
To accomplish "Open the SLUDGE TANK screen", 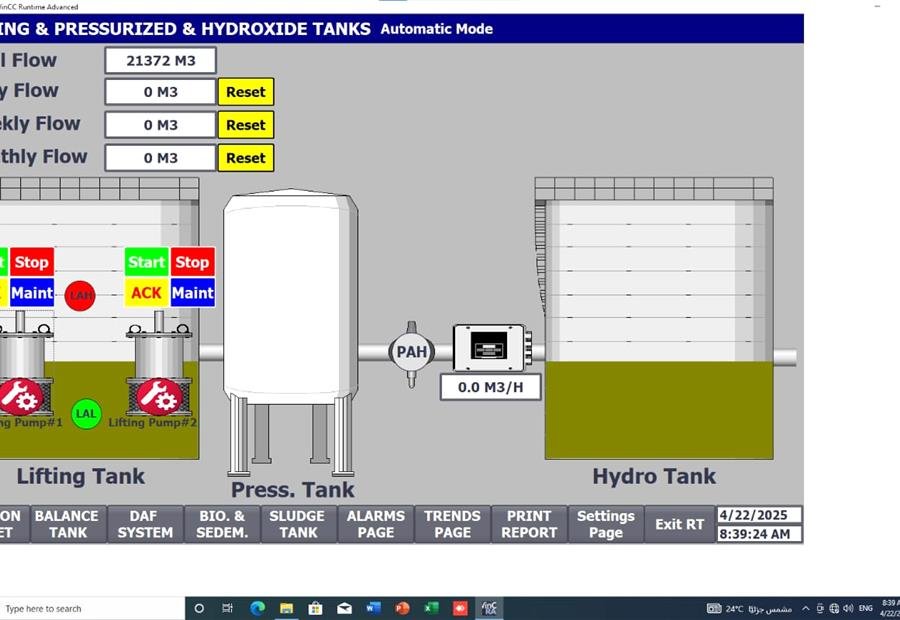I will (298, 524).
